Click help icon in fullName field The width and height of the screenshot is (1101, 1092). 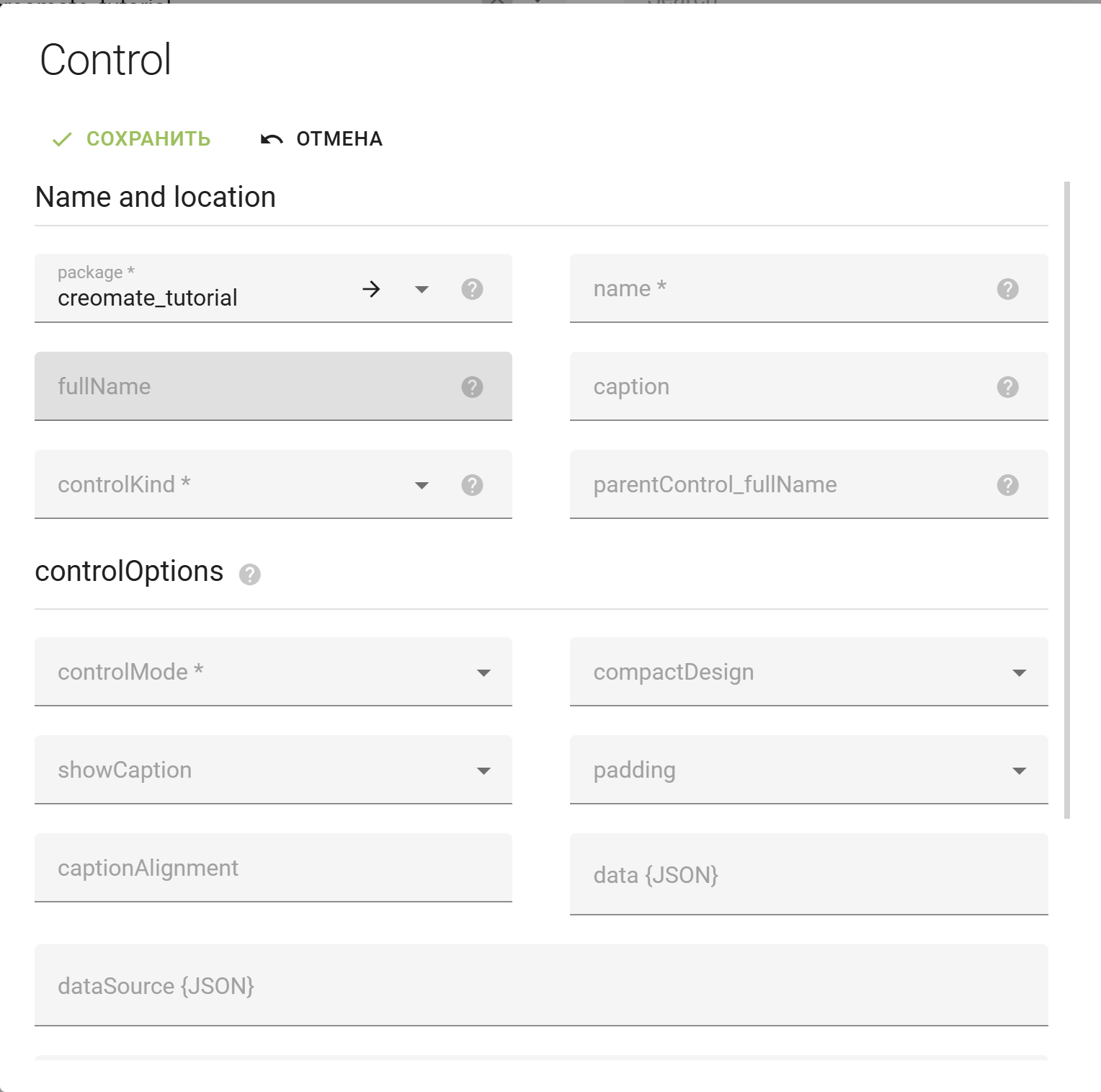[x=472, y=387]
